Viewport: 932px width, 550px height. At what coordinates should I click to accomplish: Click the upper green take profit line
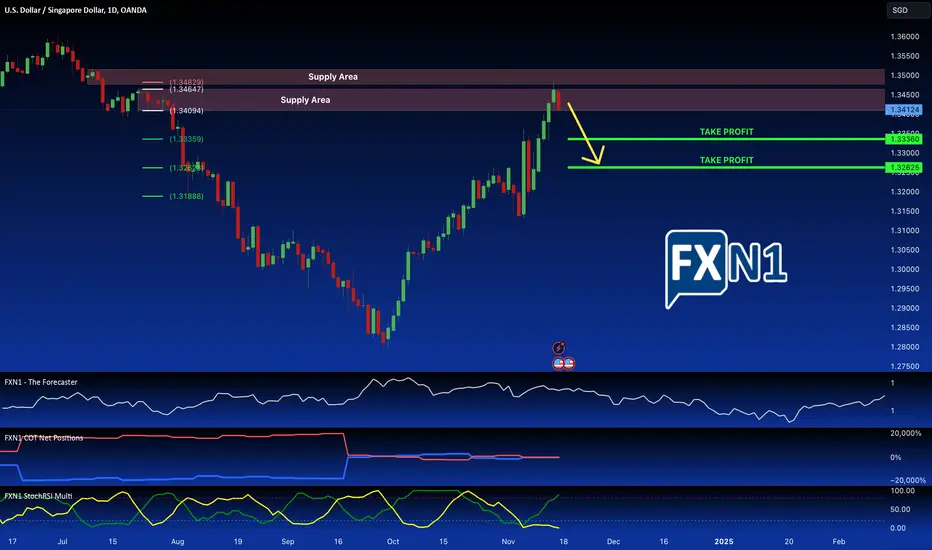726,139
